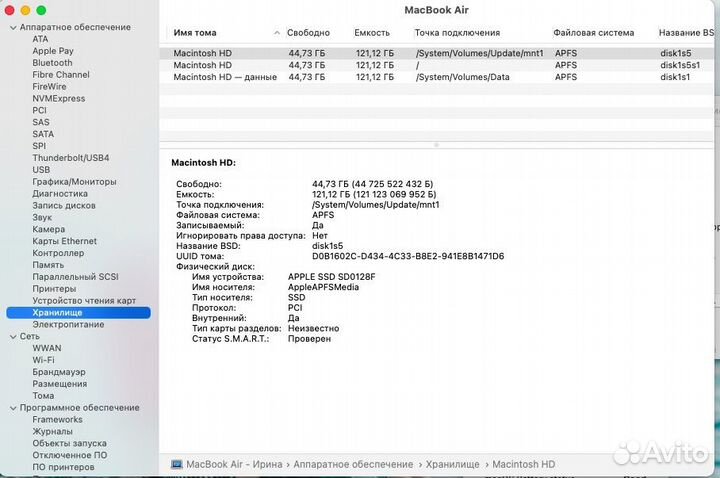
Task: Minimize window with yellow button
Action: (25, 10)
